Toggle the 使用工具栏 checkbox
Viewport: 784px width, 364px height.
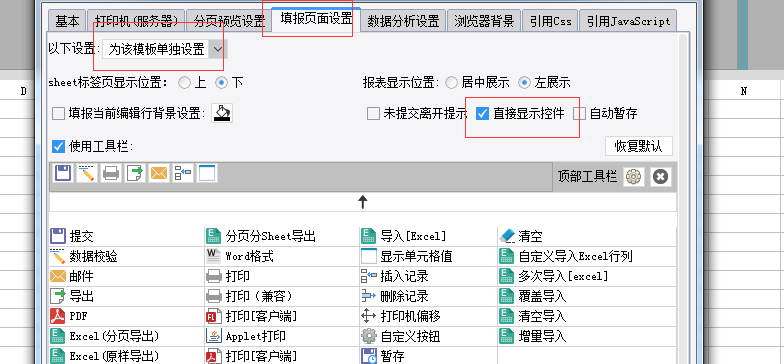pyautogui.click(x=58, y=146)
